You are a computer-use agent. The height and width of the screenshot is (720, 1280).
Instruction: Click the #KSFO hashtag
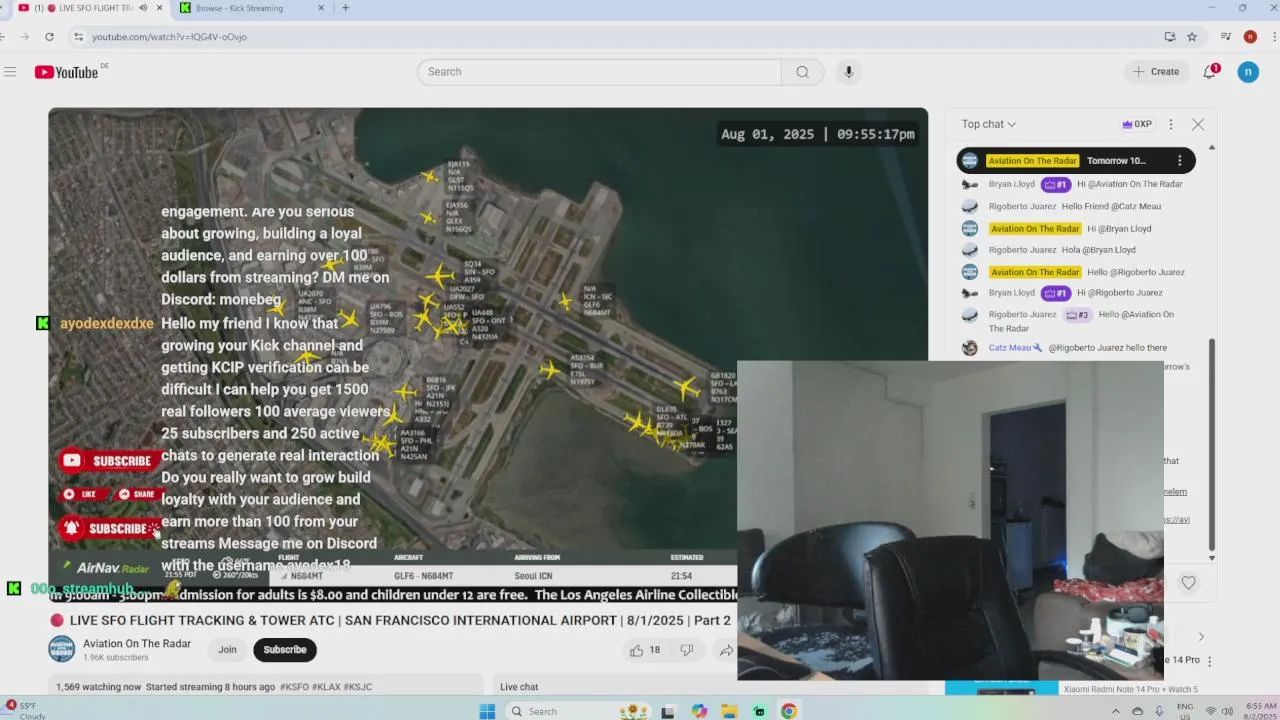tap(294, 687)
